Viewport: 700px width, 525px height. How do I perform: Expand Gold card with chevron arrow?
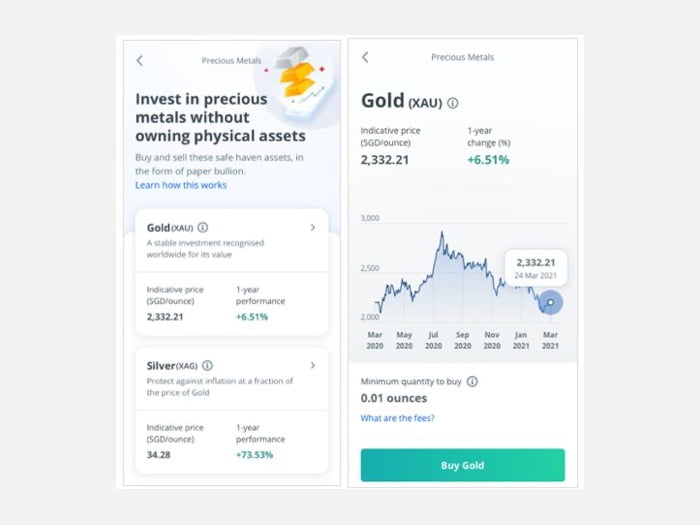(313, 228)
